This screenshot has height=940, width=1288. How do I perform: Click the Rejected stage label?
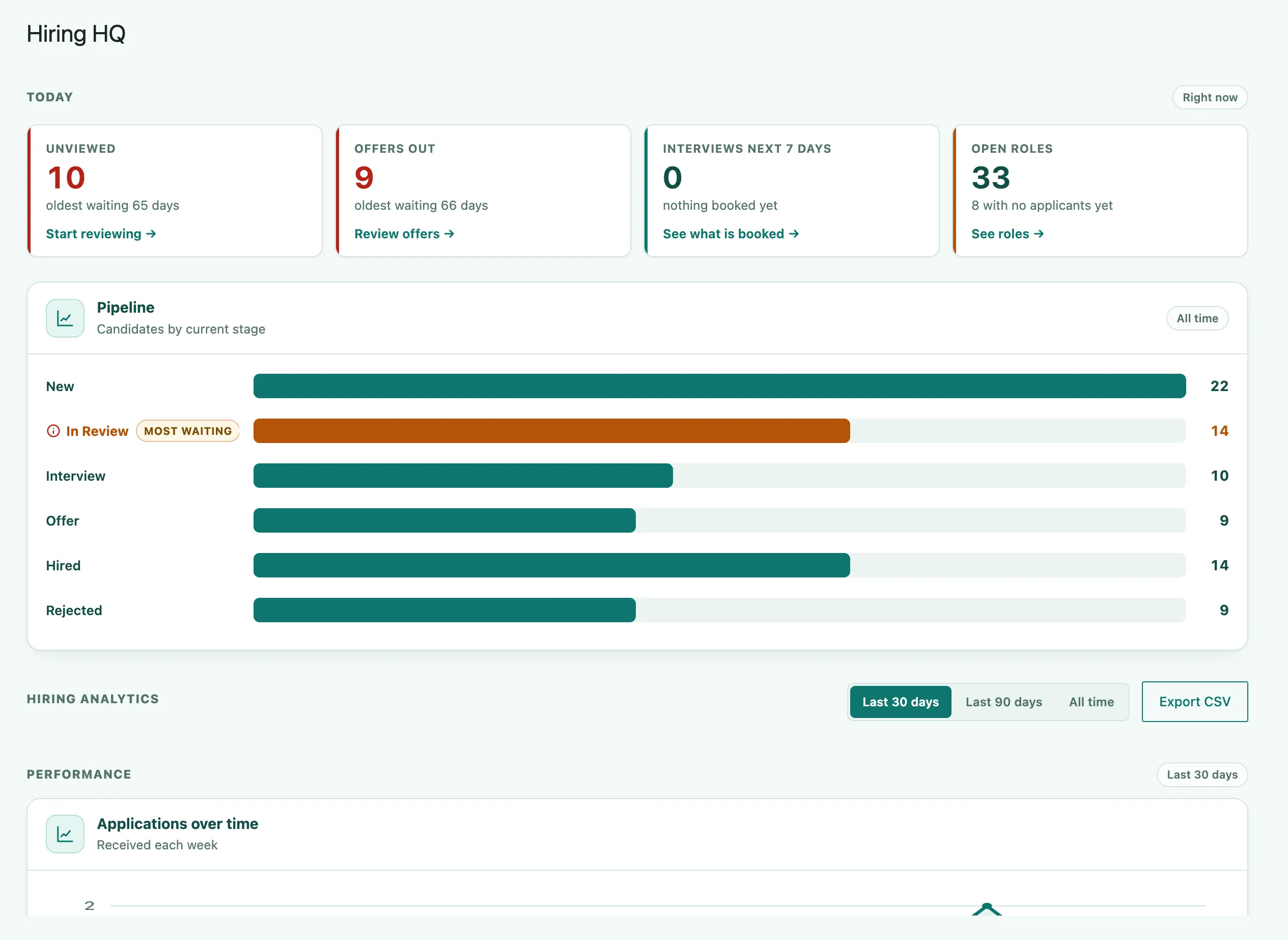(74, 611)
